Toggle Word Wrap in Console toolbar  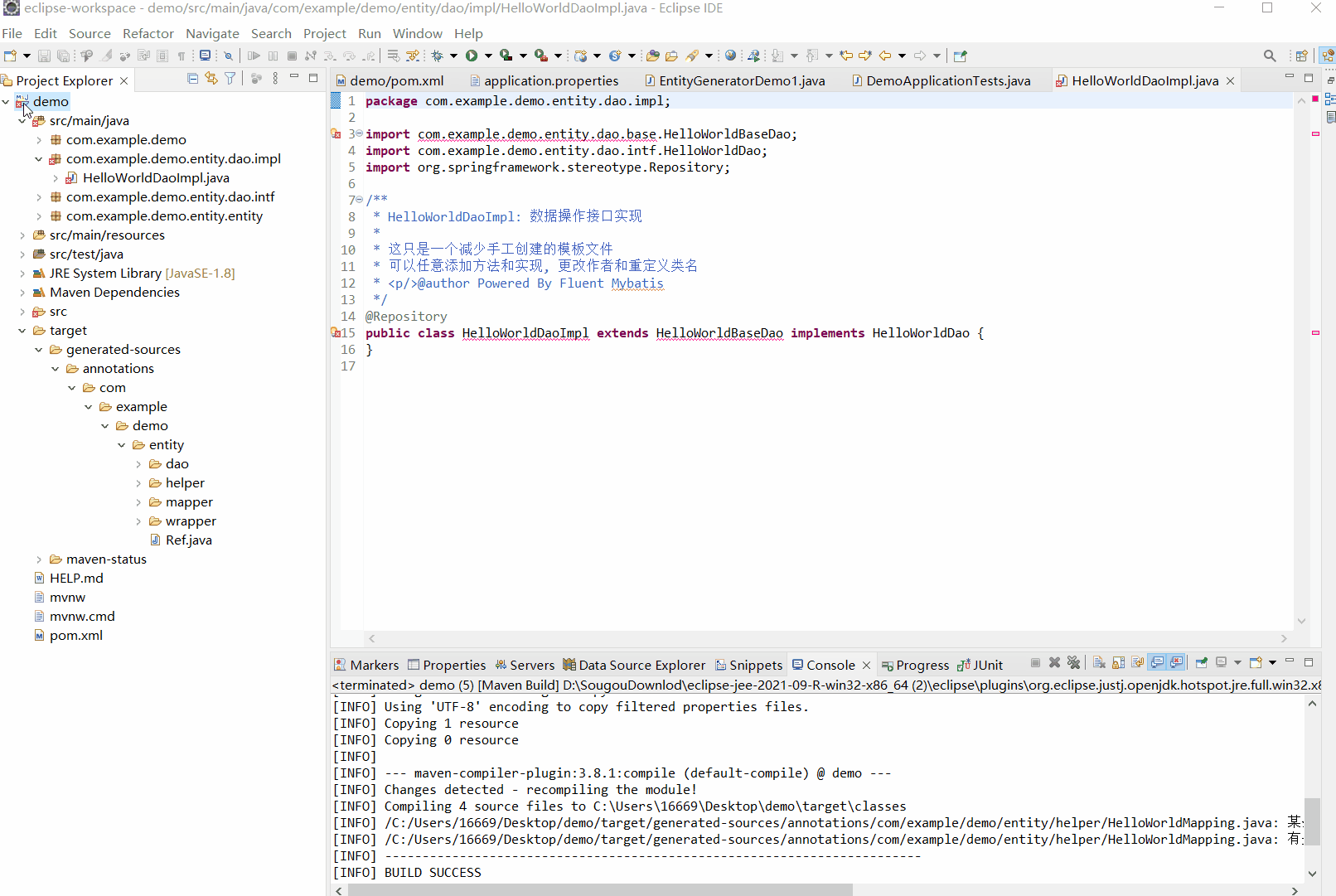pyautogui.click(x=1137, y=663)
